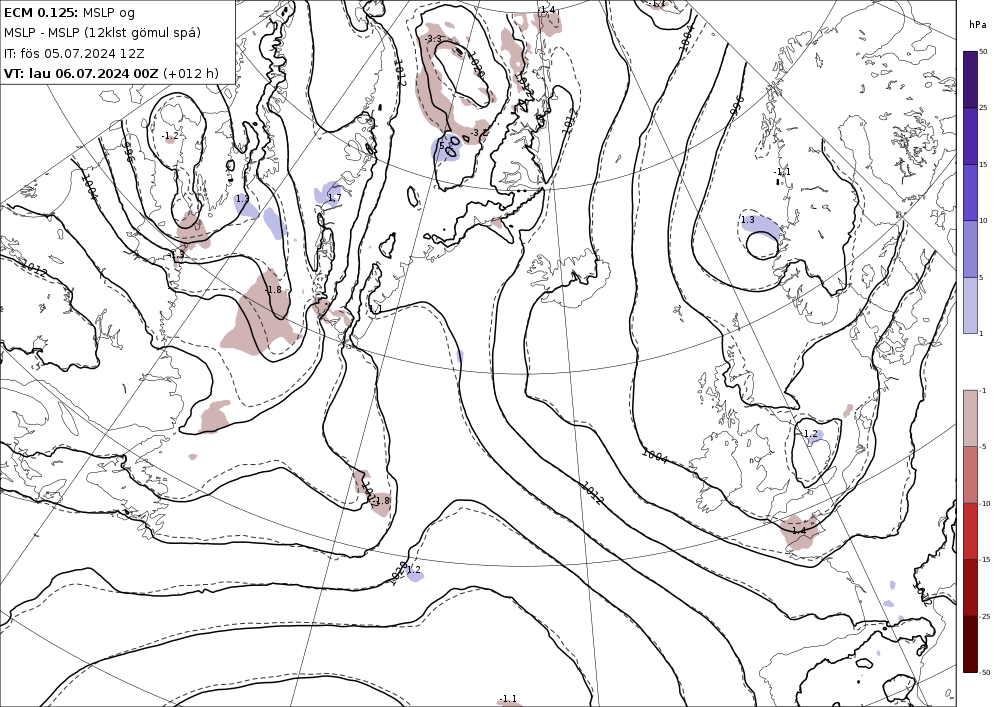Click the large pink shaded area near '-1.8'
This screenshot has height=707, width=1000.
click(x=259, y=316)
